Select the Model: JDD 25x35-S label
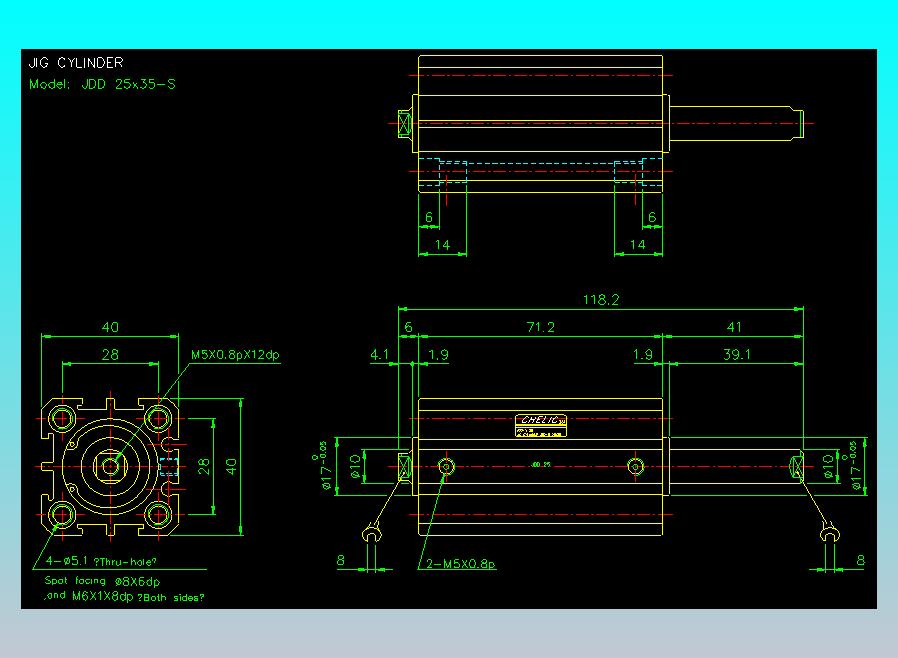Screen dimensions: 898x658 (x=103, y=84)
